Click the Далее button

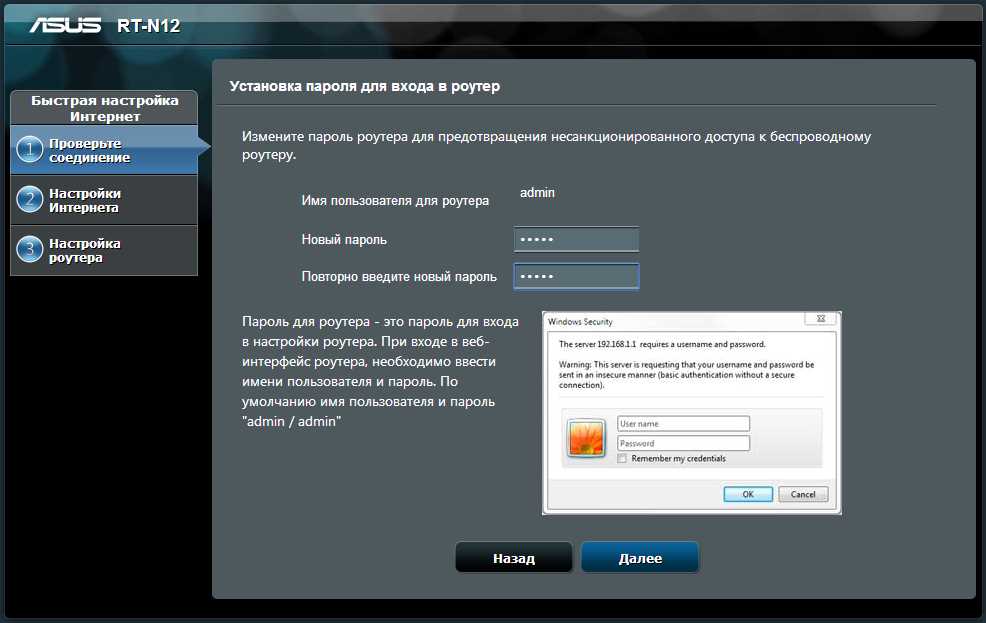pos(640,558)
